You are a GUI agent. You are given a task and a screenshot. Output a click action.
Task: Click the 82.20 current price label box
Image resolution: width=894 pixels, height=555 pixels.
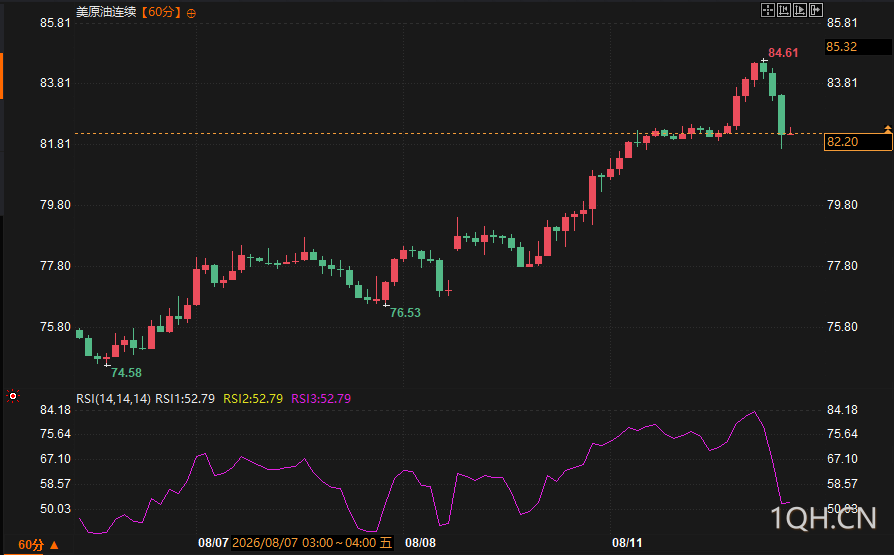coord(858,141)
